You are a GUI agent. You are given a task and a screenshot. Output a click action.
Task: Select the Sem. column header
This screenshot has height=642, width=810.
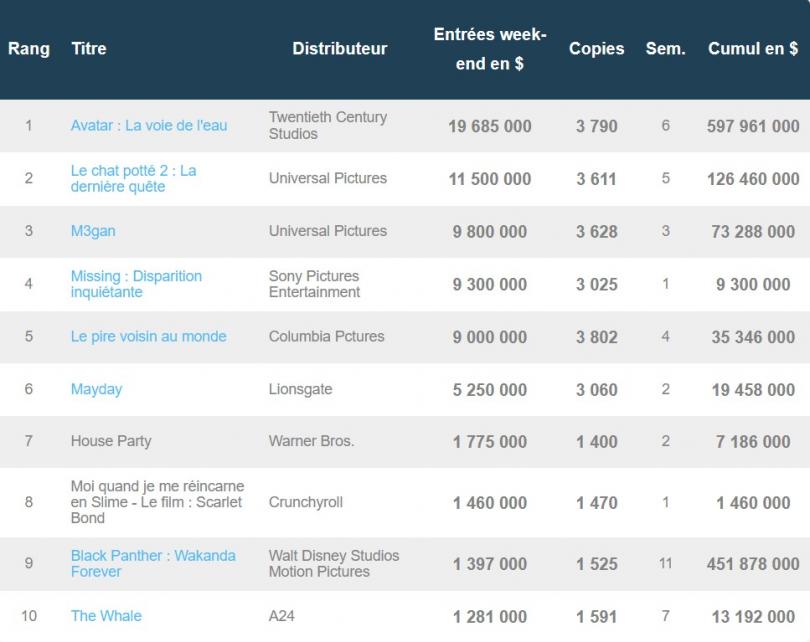[x=665, y=49]
